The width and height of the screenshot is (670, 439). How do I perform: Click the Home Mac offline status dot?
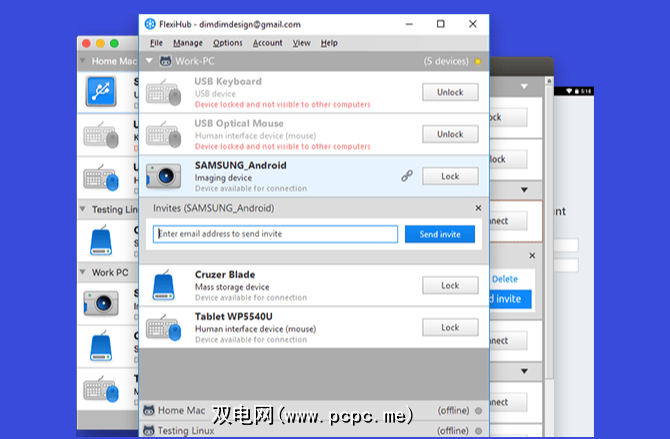479,411
